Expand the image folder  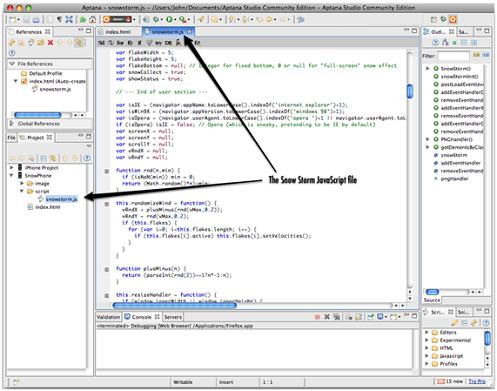coord(22,183)
